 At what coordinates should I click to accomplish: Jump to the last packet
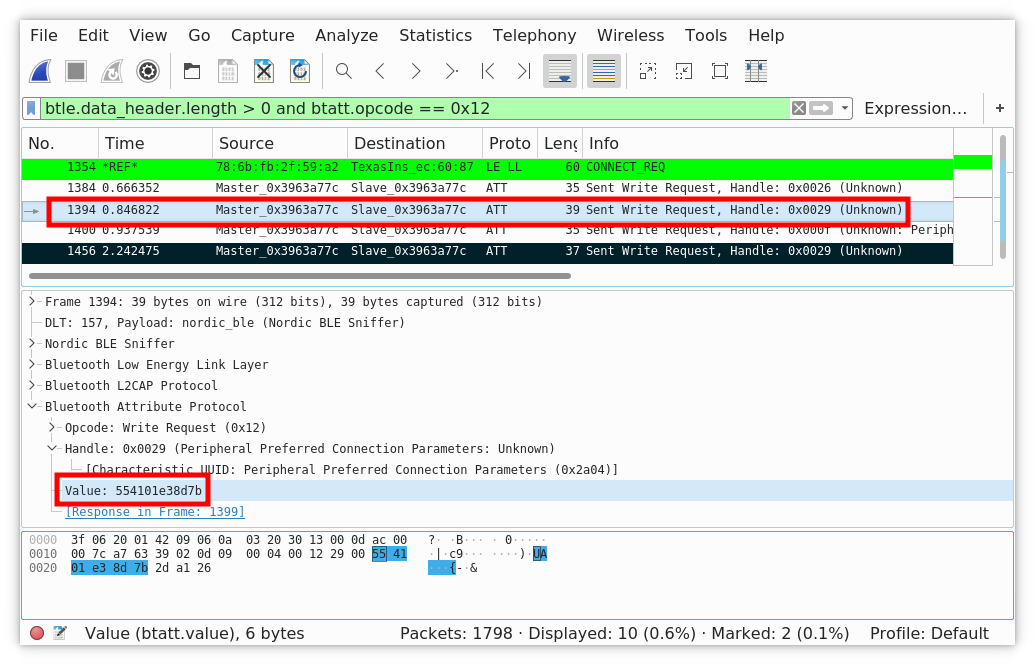[x=522, y=70]
